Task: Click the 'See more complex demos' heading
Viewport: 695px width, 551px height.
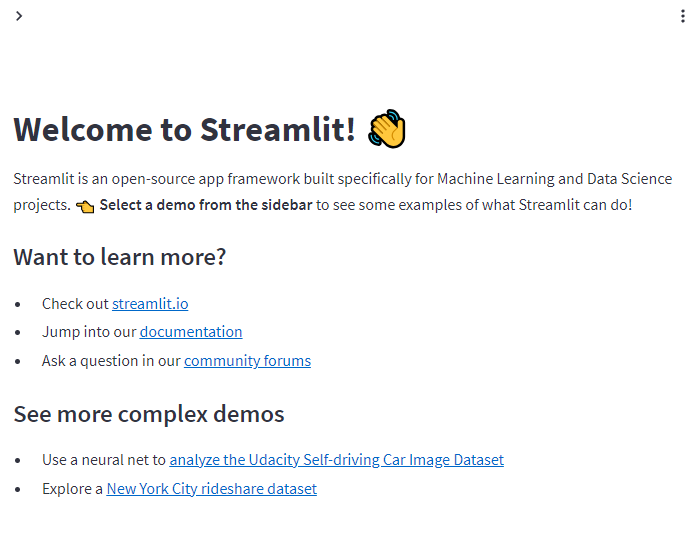Action: 149,414
